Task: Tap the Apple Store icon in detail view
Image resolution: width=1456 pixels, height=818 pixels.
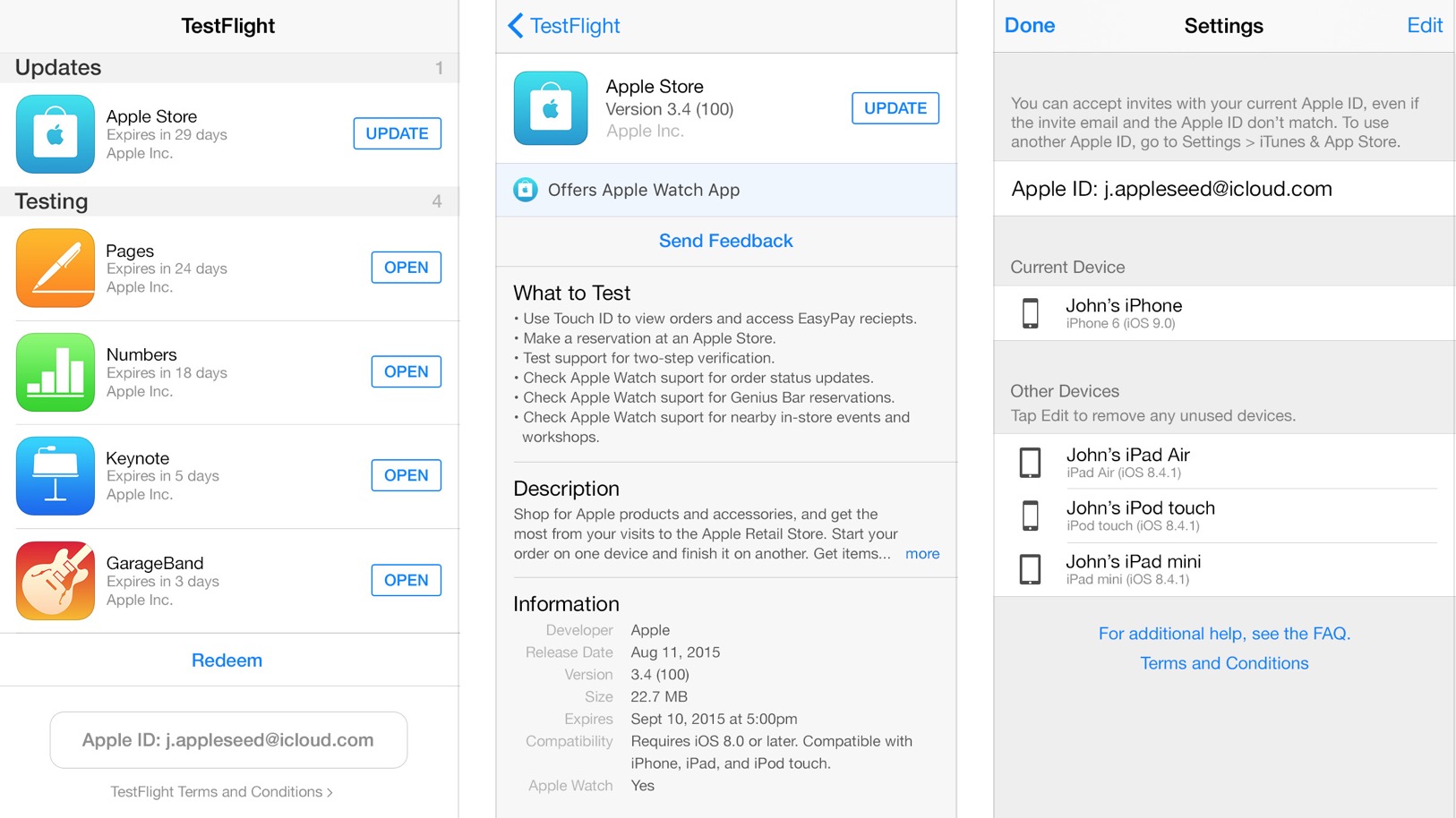Action: pyautogui.click(x=551, y=108)
